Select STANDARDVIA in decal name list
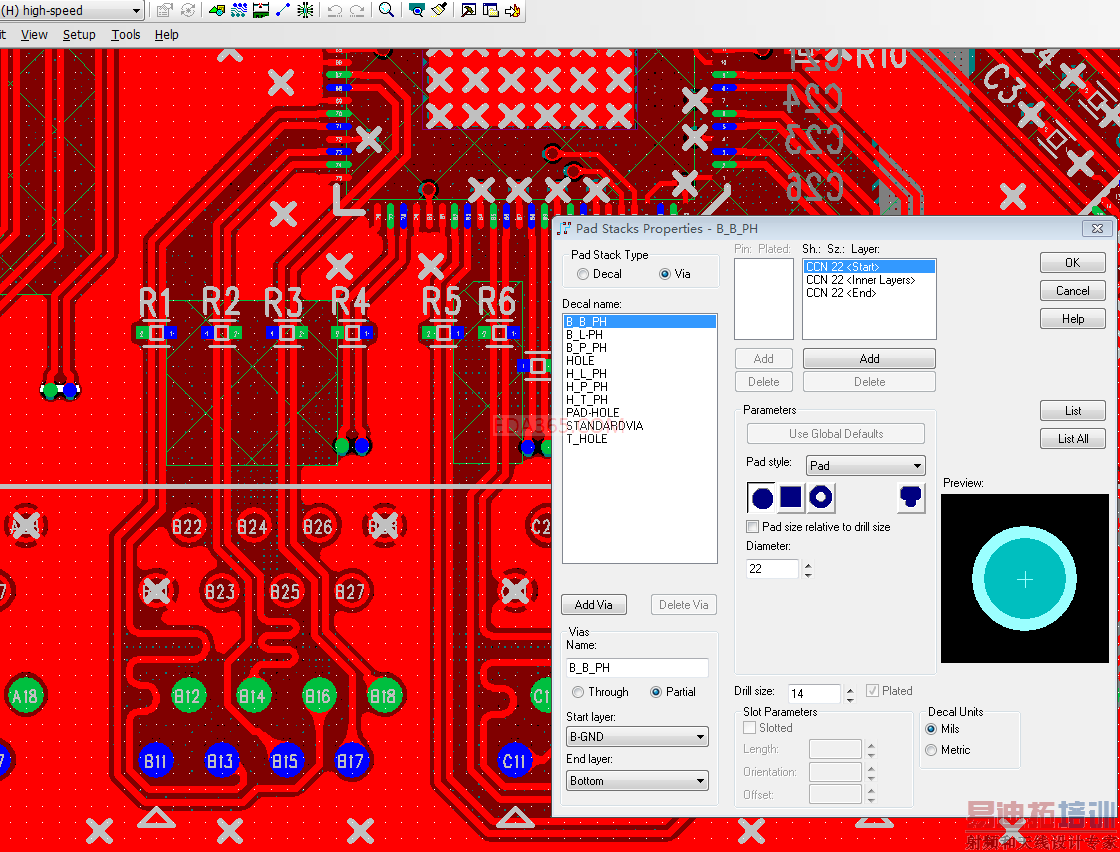 pos(604,426)
